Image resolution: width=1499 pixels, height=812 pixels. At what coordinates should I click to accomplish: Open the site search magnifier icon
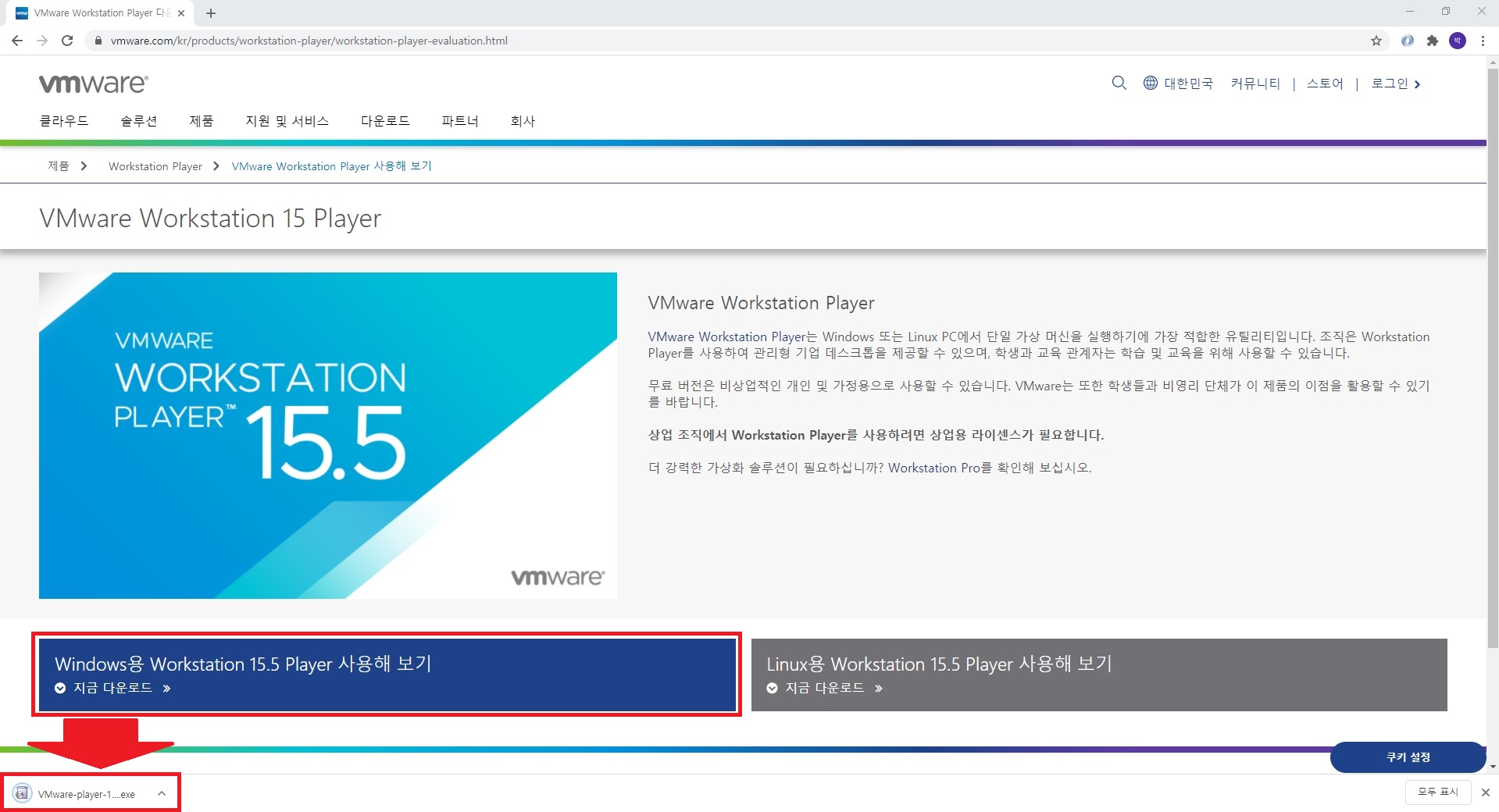1119,83
